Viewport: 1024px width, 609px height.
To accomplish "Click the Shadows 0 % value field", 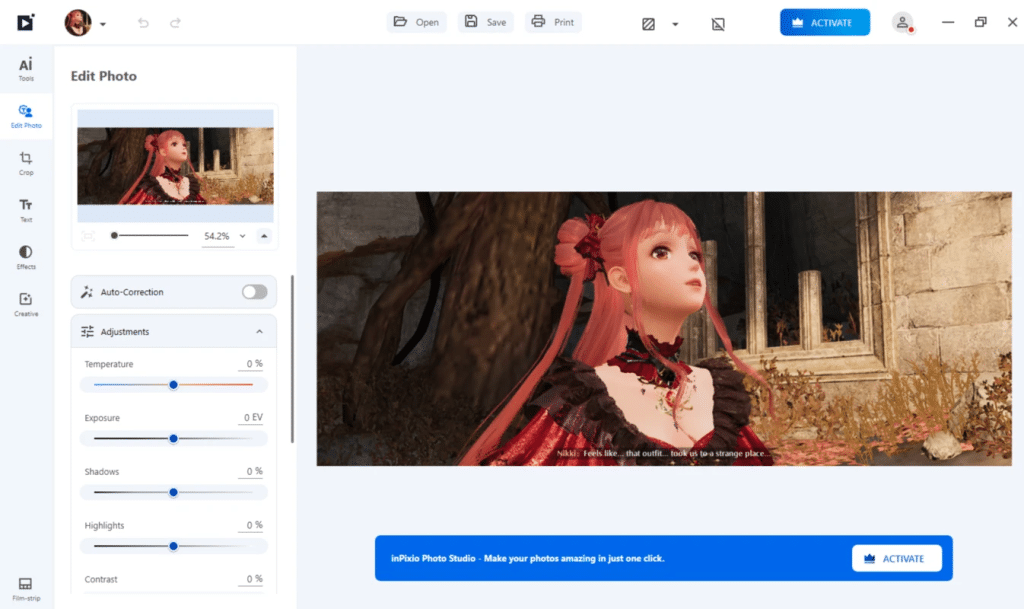I will click(x=251, y=471).
